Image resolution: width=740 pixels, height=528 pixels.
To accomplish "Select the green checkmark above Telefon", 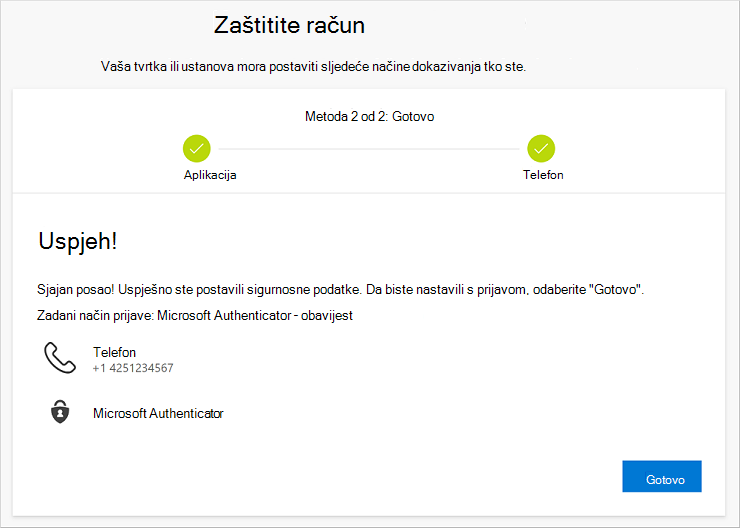I will click(541, 149).
